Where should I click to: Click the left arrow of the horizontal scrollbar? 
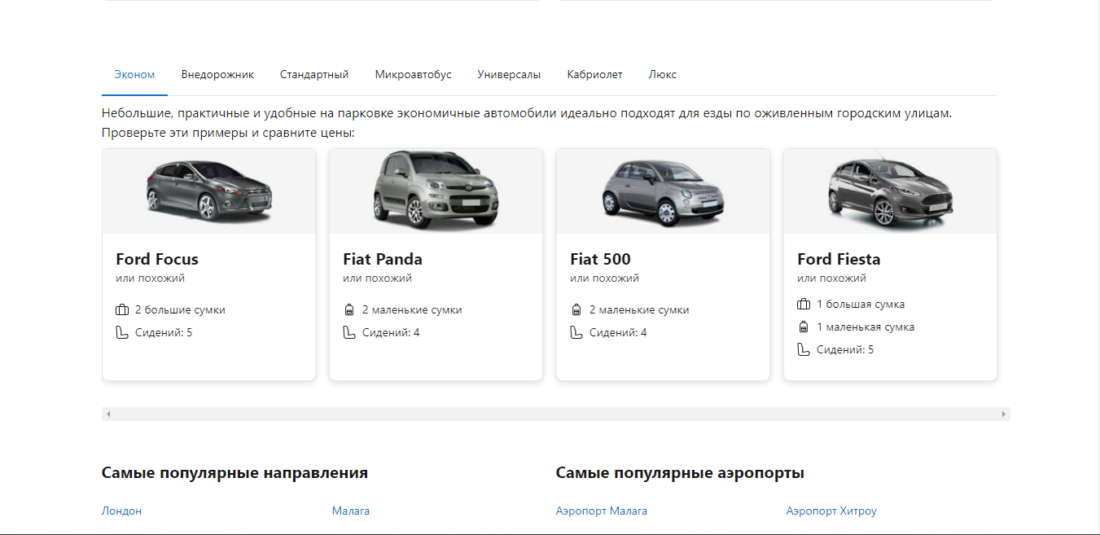tap(108, 414)
